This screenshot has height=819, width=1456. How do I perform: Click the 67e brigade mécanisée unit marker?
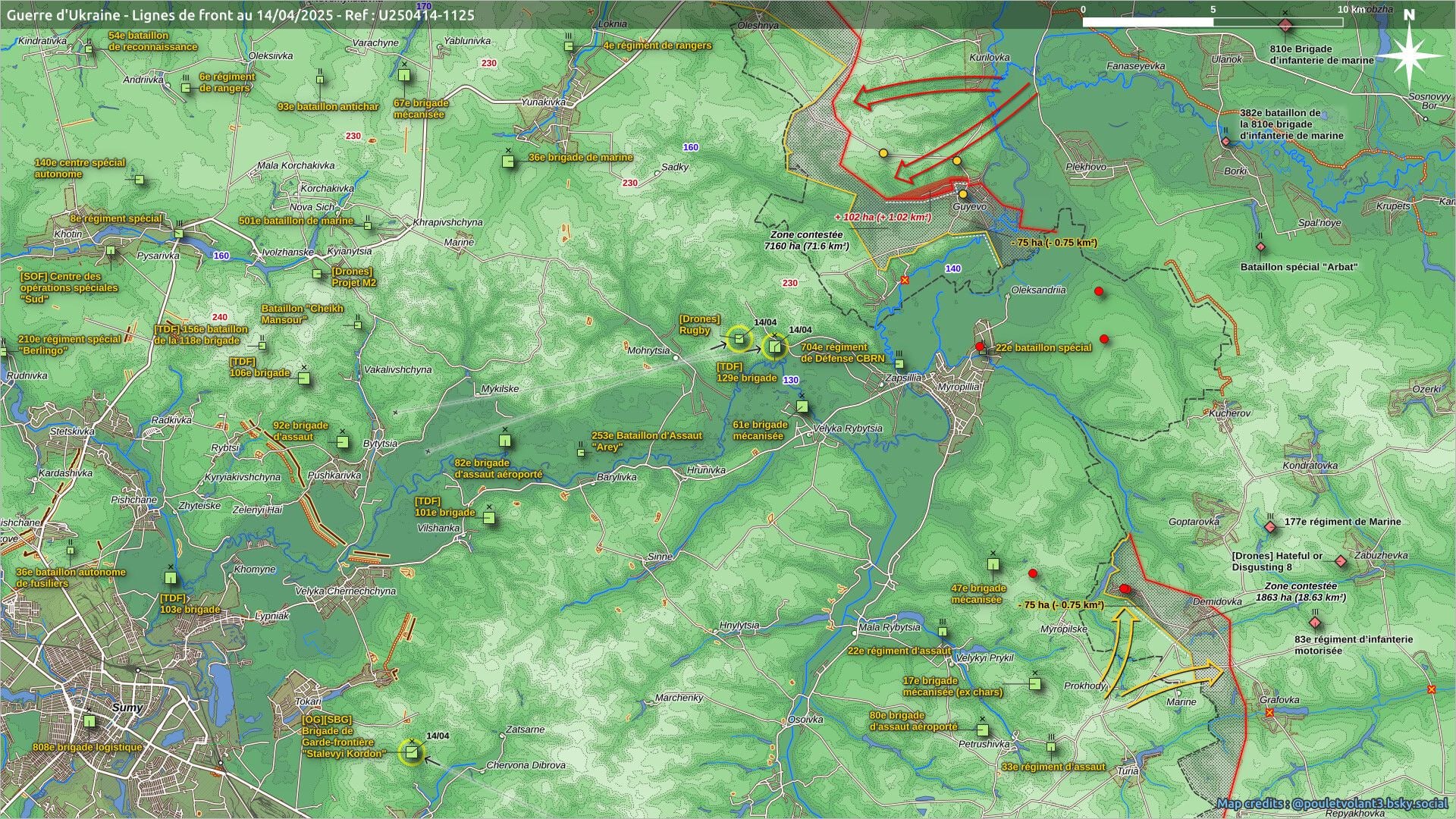[404, 75]
